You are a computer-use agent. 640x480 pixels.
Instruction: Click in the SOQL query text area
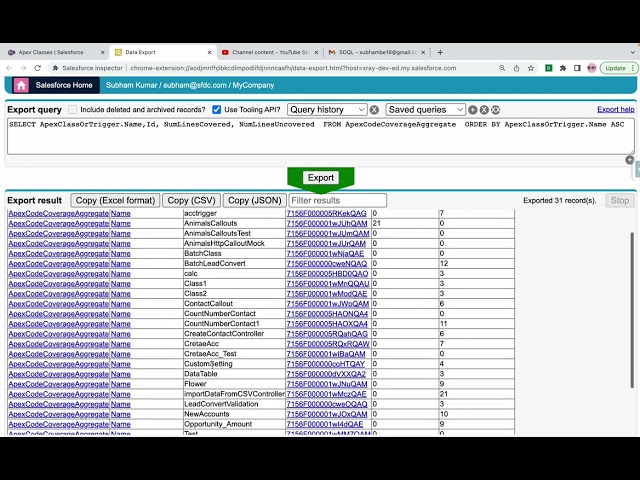click(x=321, y=137)
